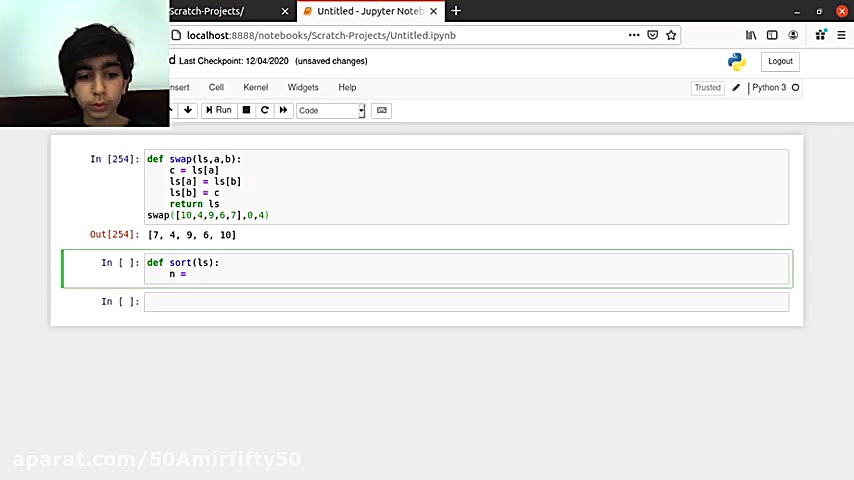Click the swap([10,4,9,6,7],0,4) code line

208,215
